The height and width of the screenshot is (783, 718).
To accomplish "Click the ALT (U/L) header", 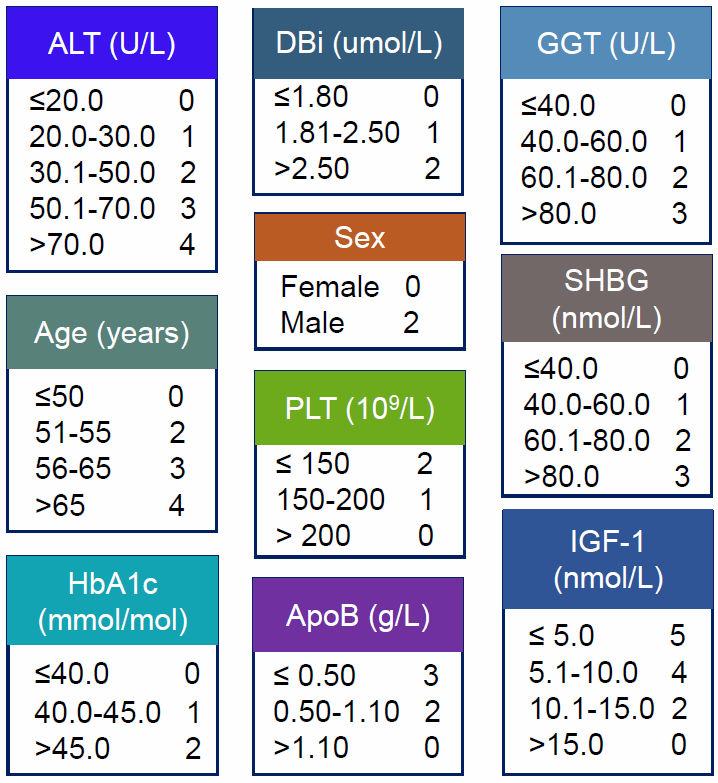I will click(x=112, y=44).
